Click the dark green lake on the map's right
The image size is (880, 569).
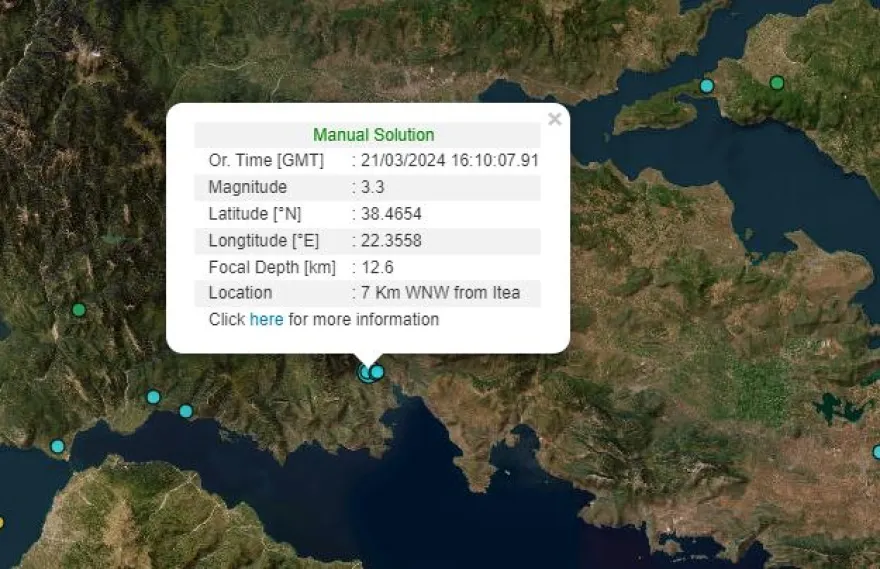coord(832,407)
